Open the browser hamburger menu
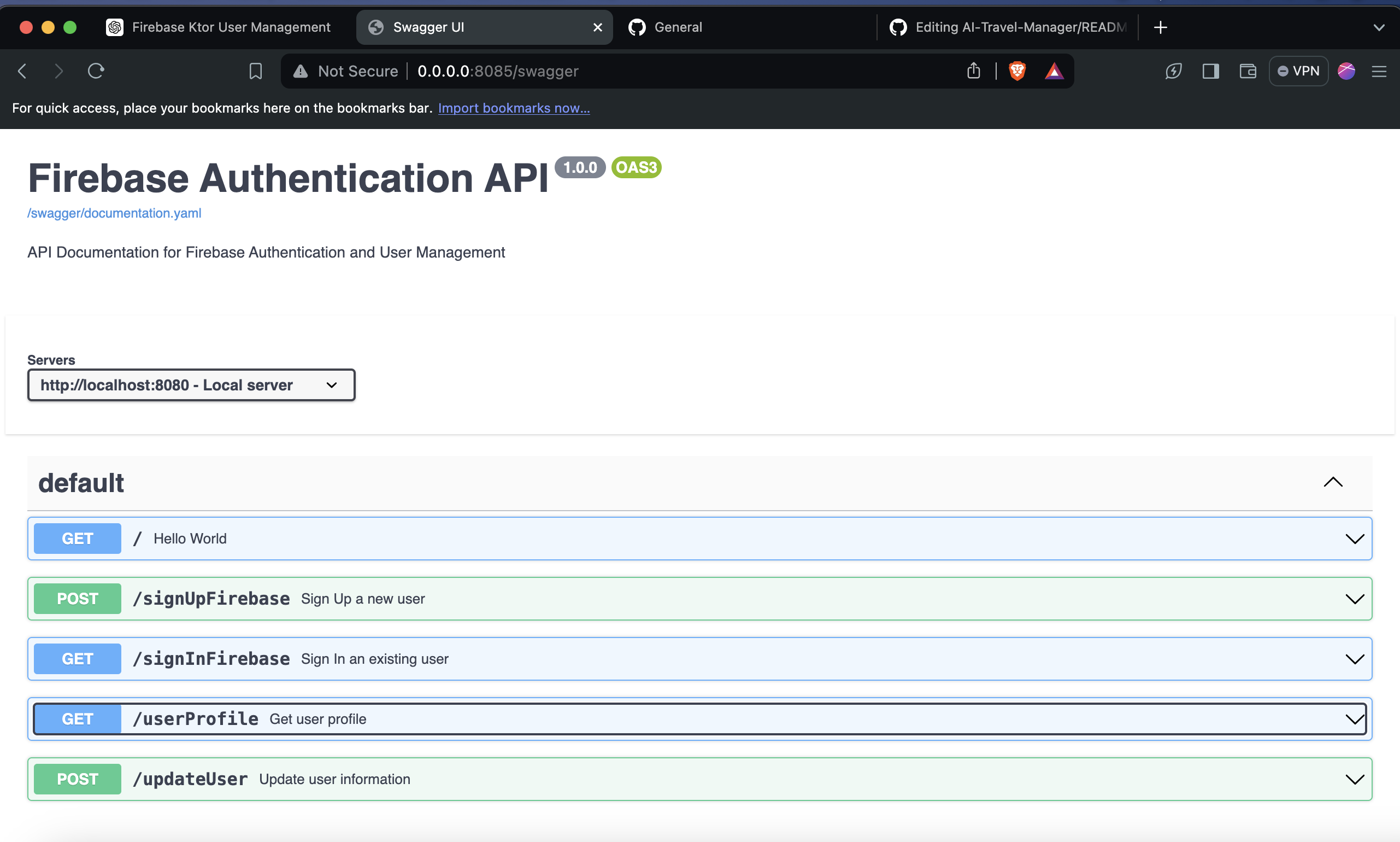The width and height of the screenshot is (1400, 842). [1379, 71]
